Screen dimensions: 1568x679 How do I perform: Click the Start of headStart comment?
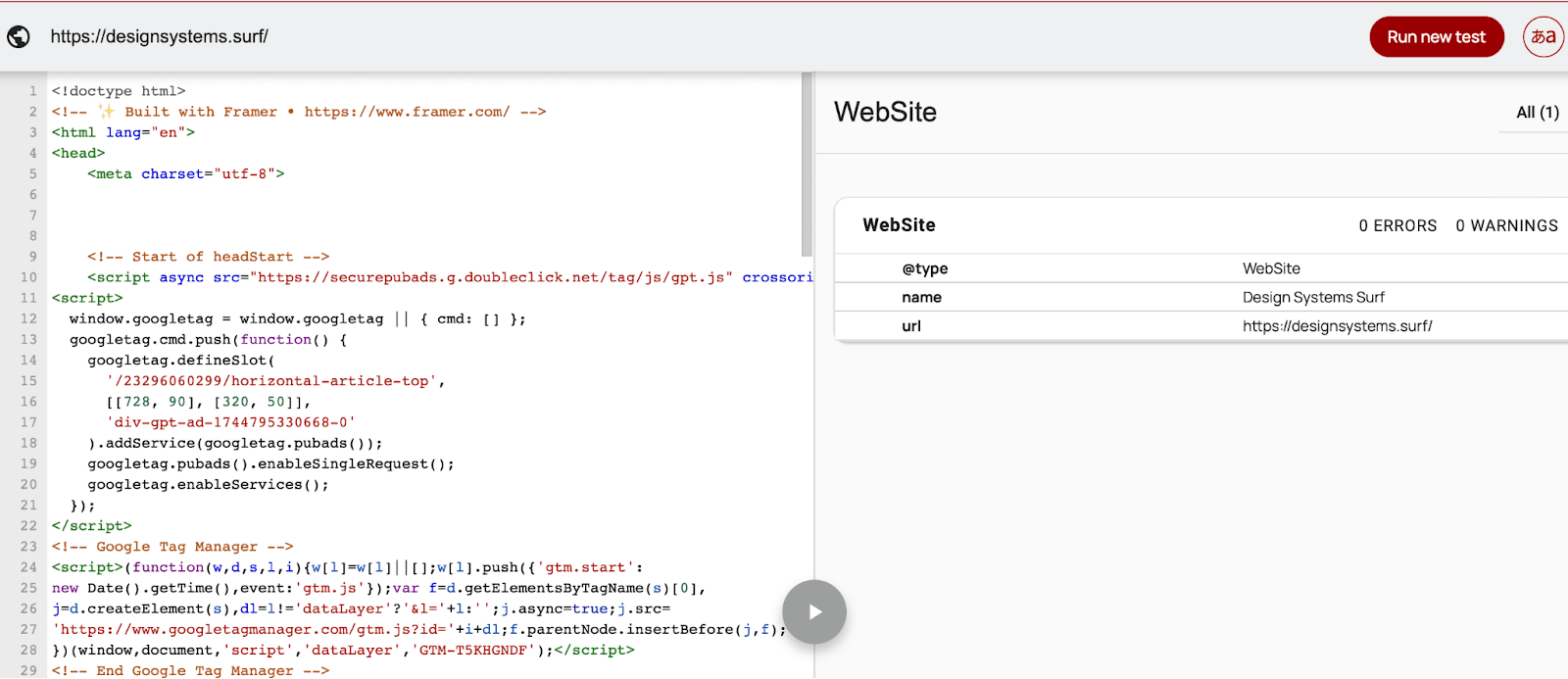[208, 257]
